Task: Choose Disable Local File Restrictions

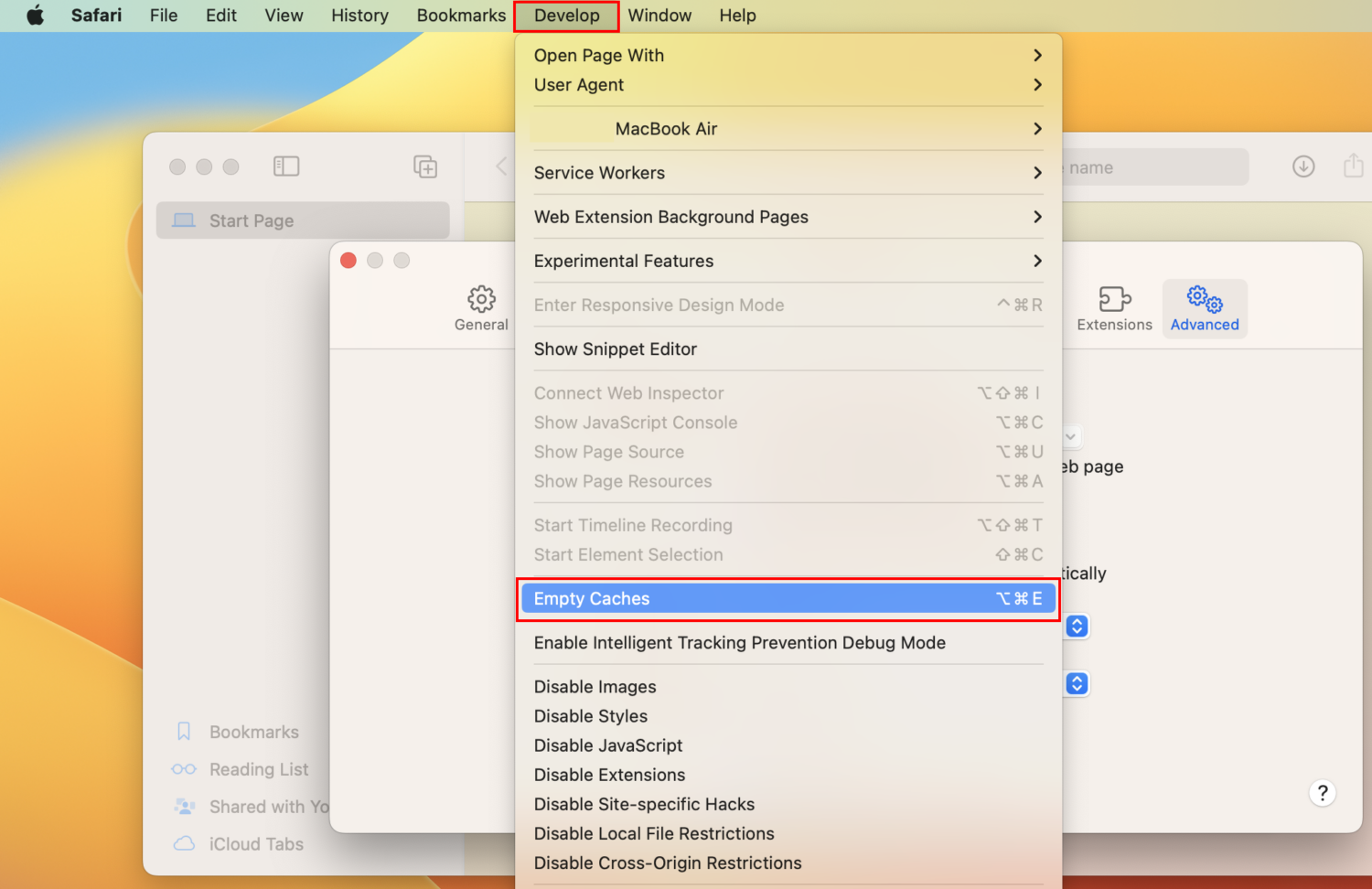Action: (x=788, y=833)
